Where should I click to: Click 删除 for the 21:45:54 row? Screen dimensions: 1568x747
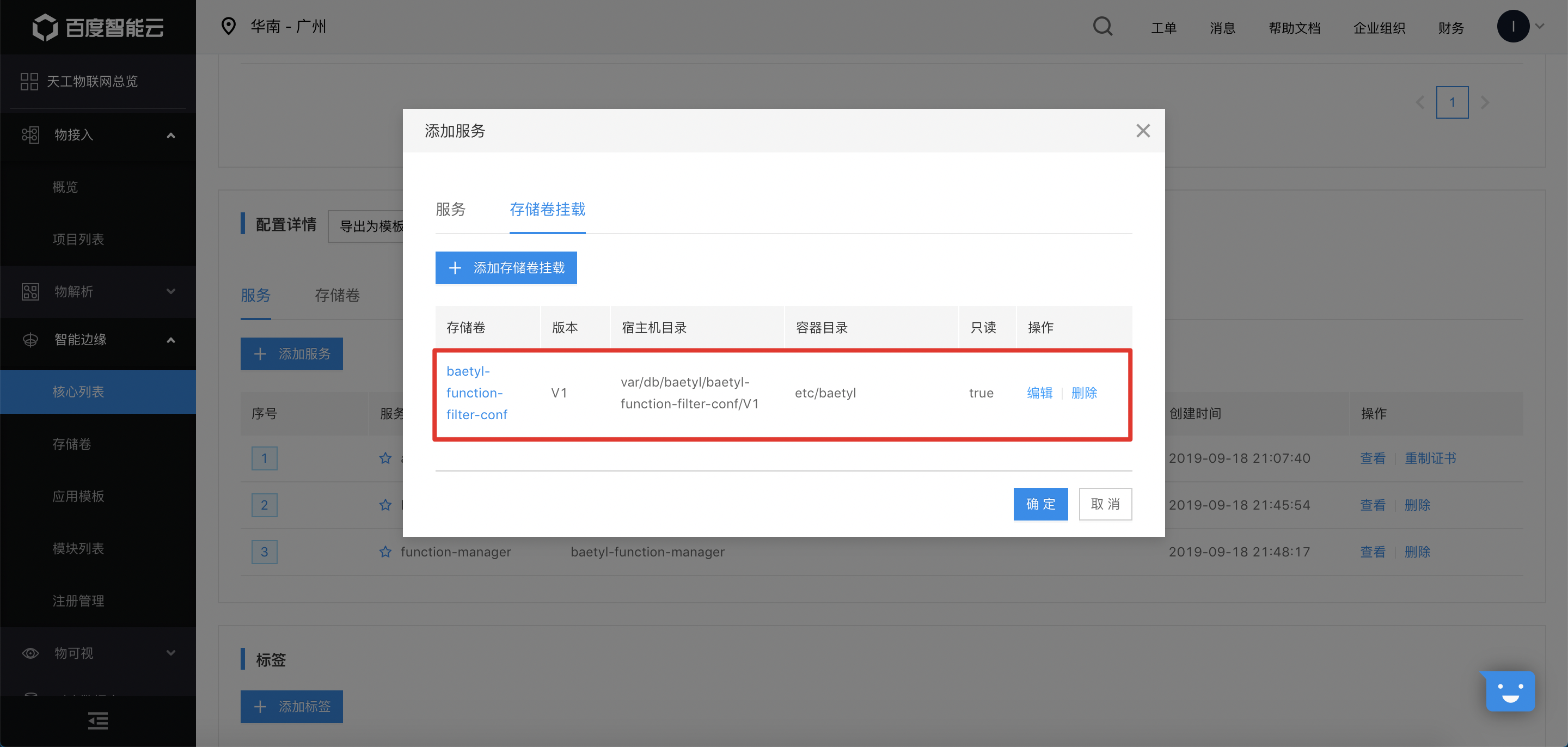coord(1417,505)
